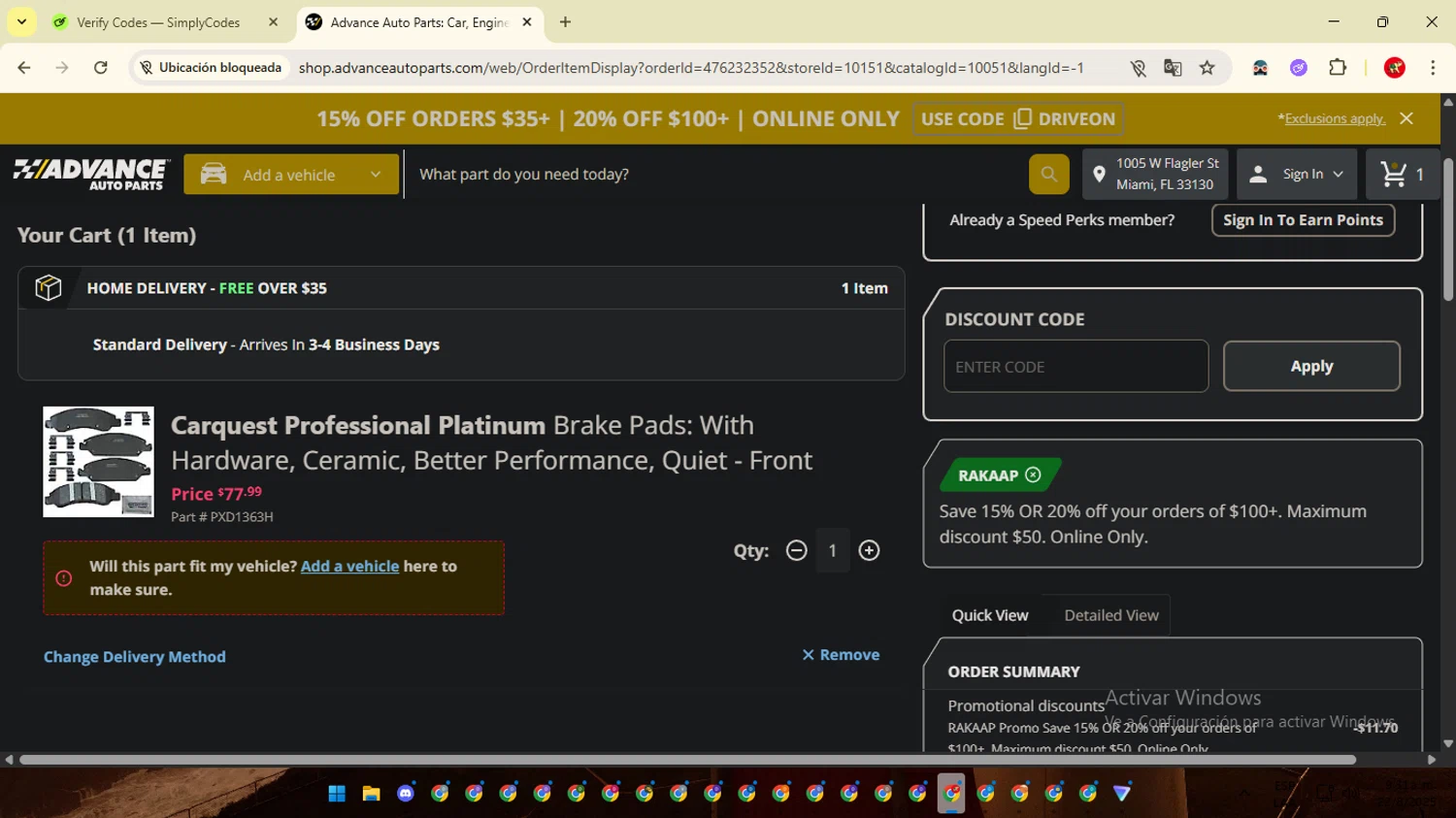Decrease quantity with the minus button
The image size is (1456, 818).
(x=796, y=551)
